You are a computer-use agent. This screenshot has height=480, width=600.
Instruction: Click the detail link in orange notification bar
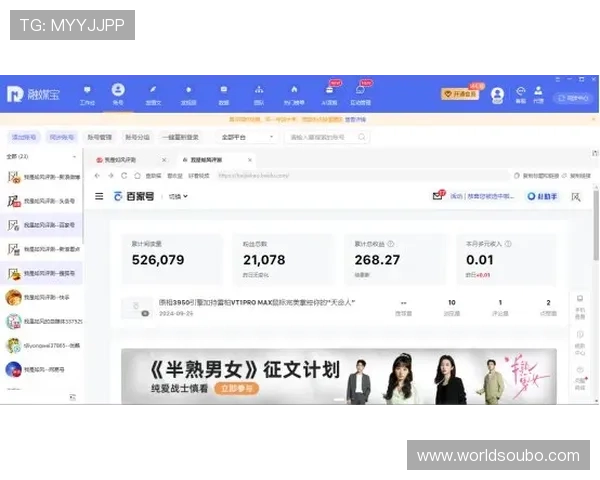(355, 119)
